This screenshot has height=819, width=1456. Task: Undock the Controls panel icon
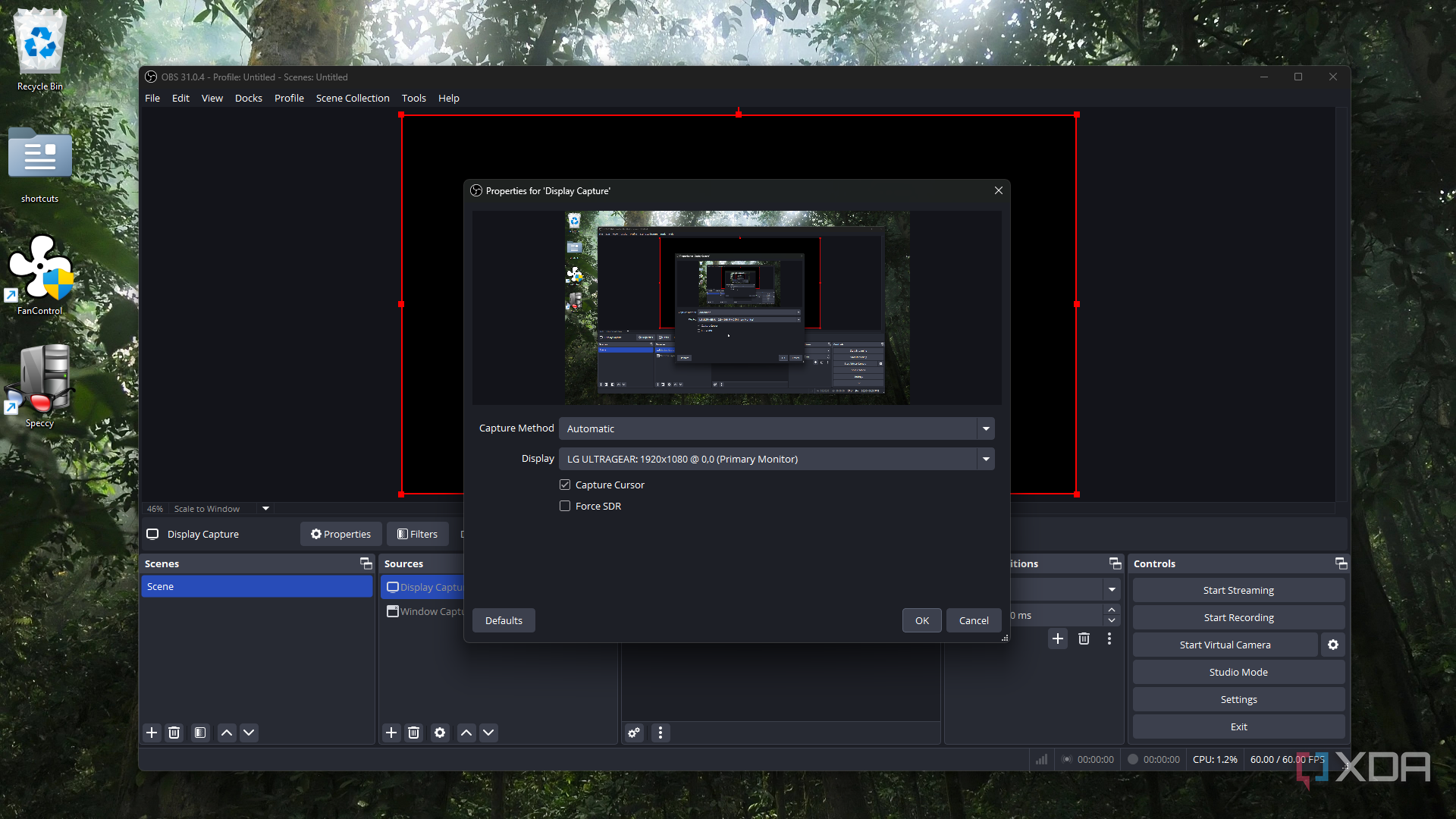[x=1341, y=563]
